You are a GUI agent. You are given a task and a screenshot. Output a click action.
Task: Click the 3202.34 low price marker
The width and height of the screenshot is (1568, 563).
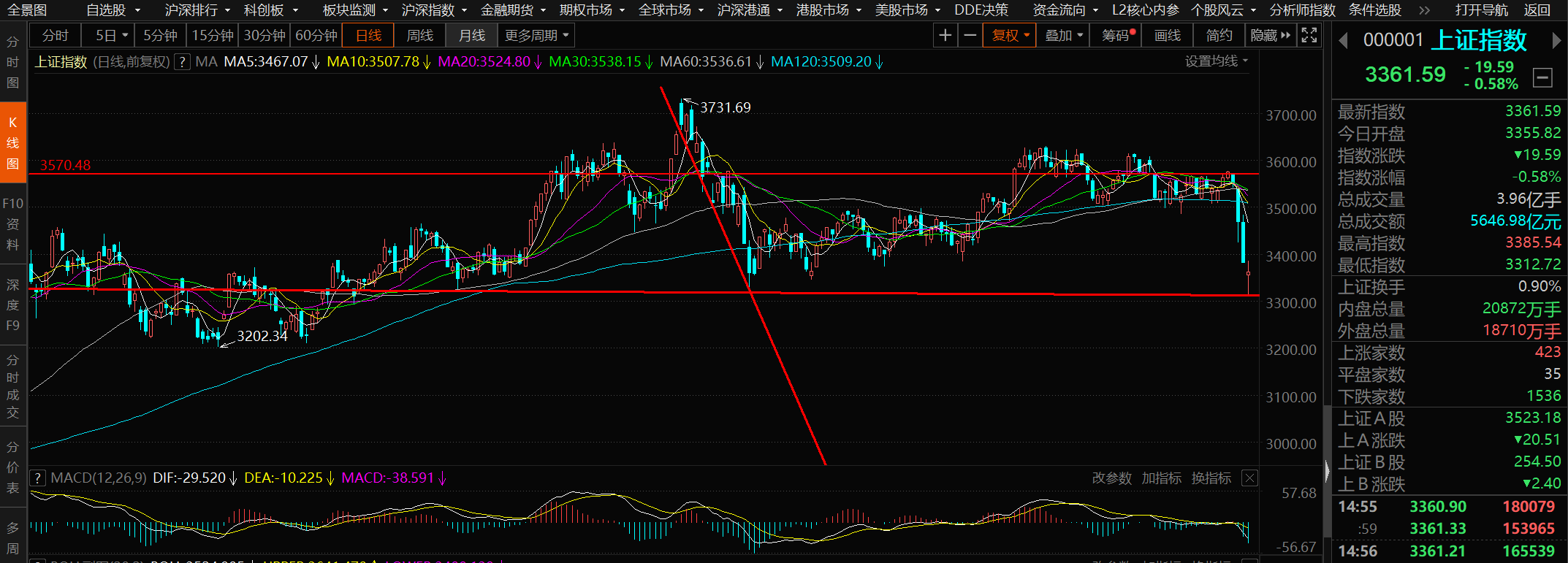(262, 336)
